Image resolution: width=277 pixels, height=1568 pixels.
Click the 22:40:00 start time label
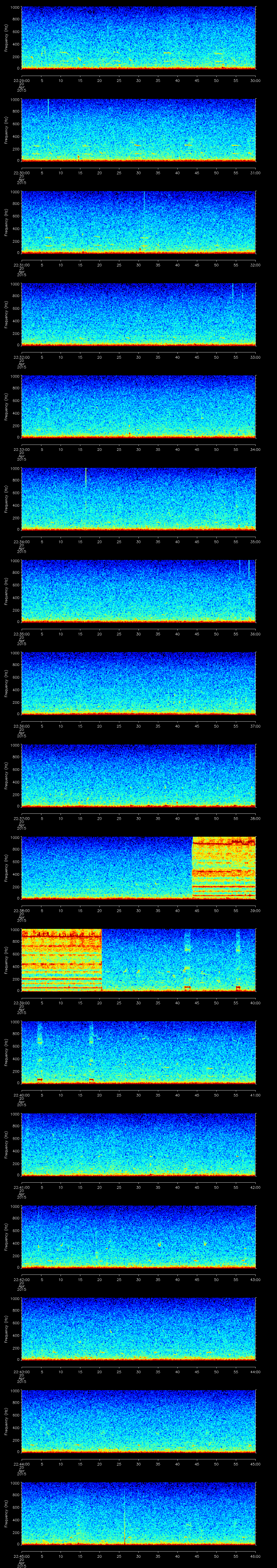pyautogui.click(x=21, y=1095)
